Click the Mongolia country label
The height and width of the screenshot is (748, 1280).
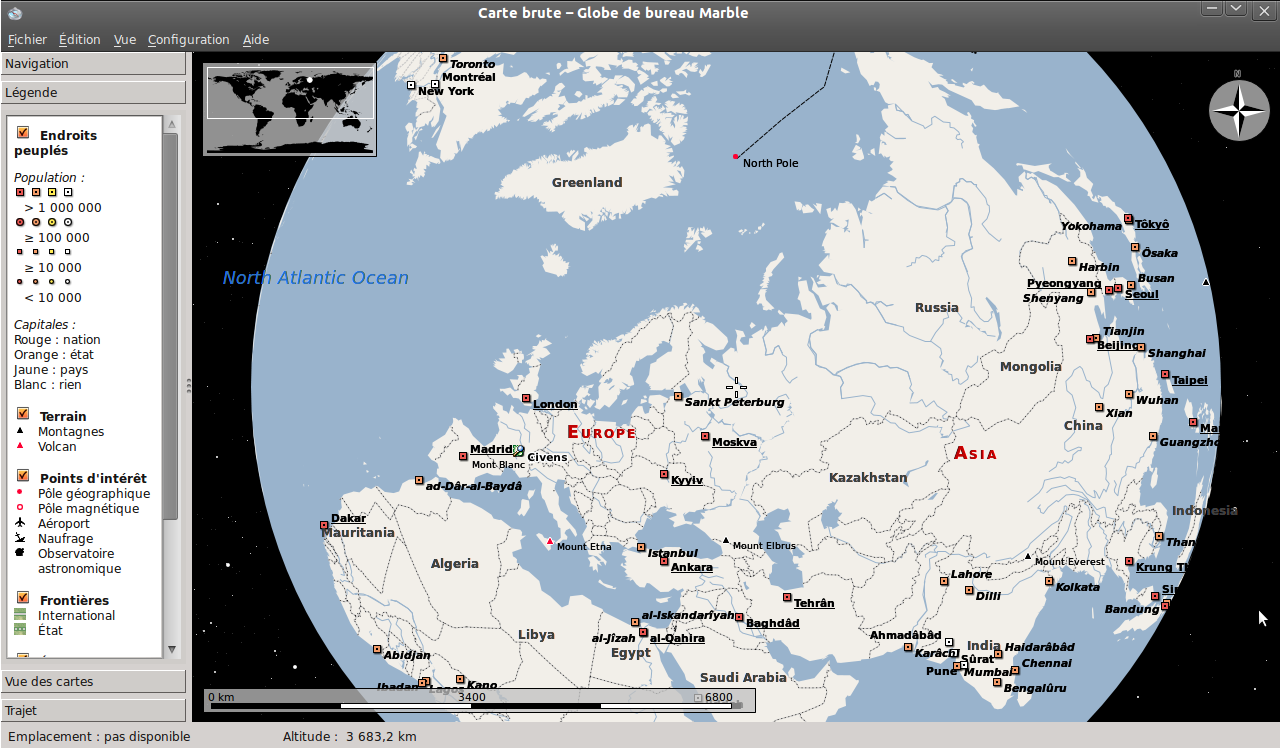[1031, 367]
